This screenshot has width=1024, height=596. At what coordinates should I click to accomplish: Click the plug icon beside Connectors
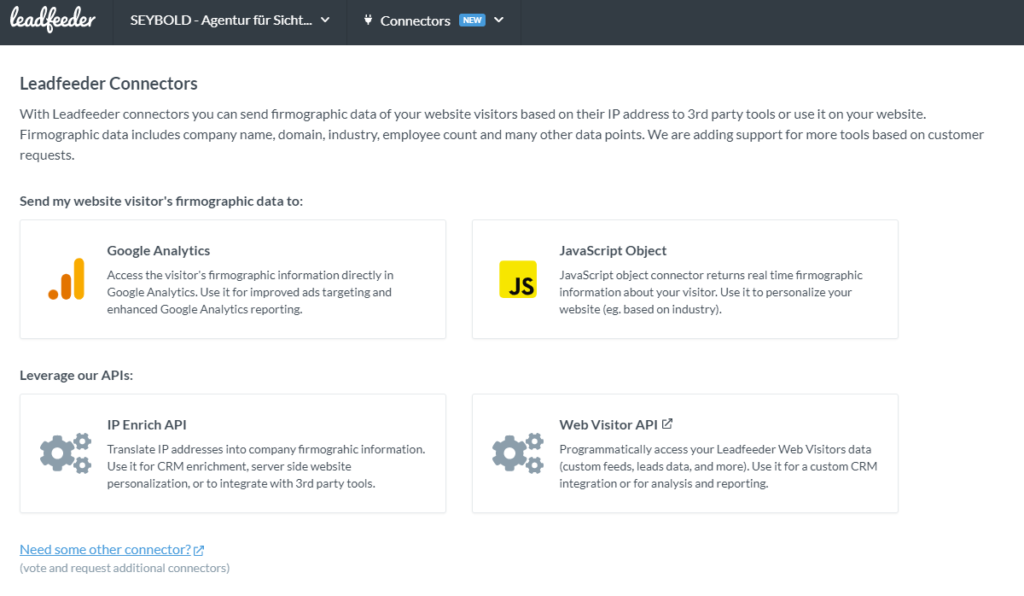coord(368,20)
